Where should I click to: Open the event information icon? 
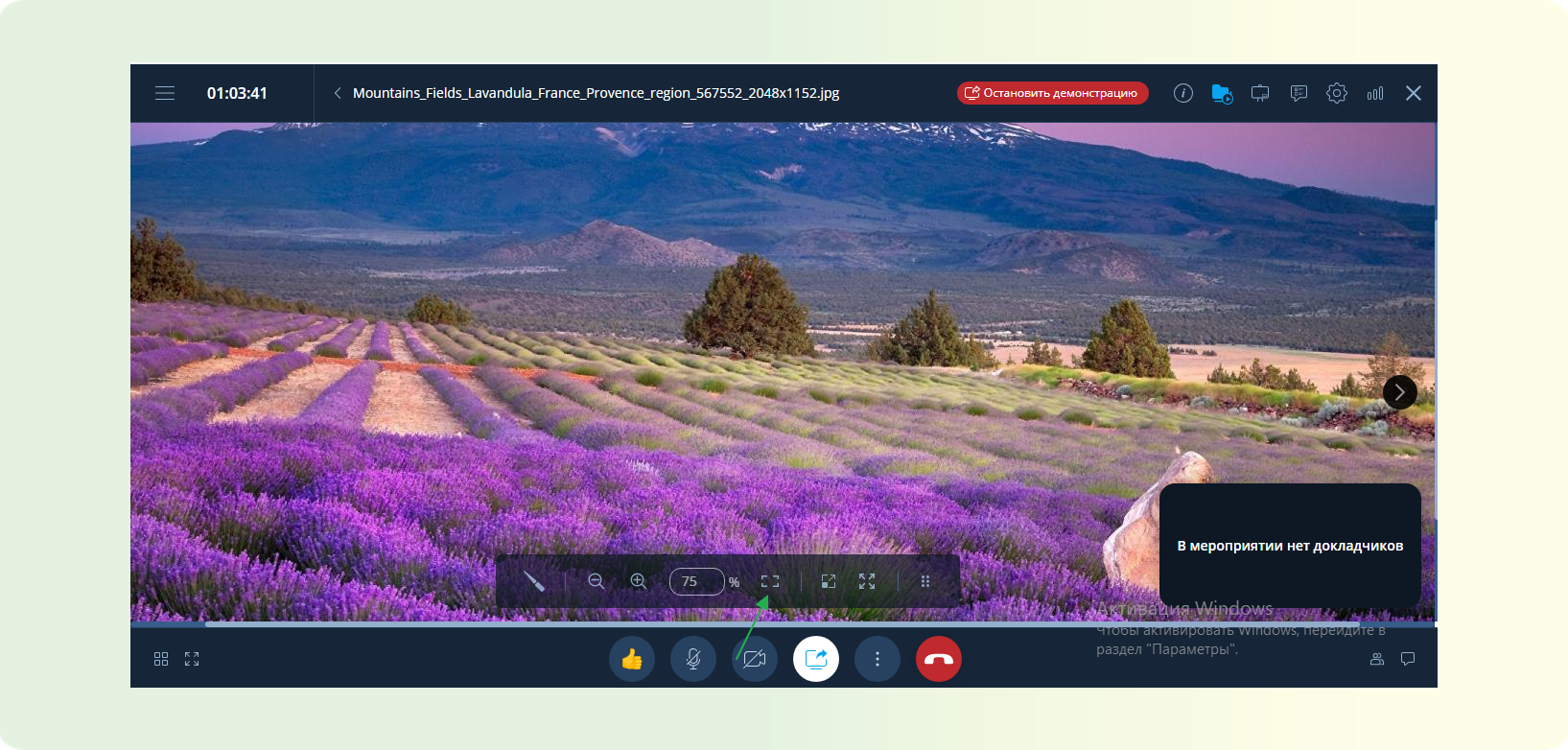1183,93
